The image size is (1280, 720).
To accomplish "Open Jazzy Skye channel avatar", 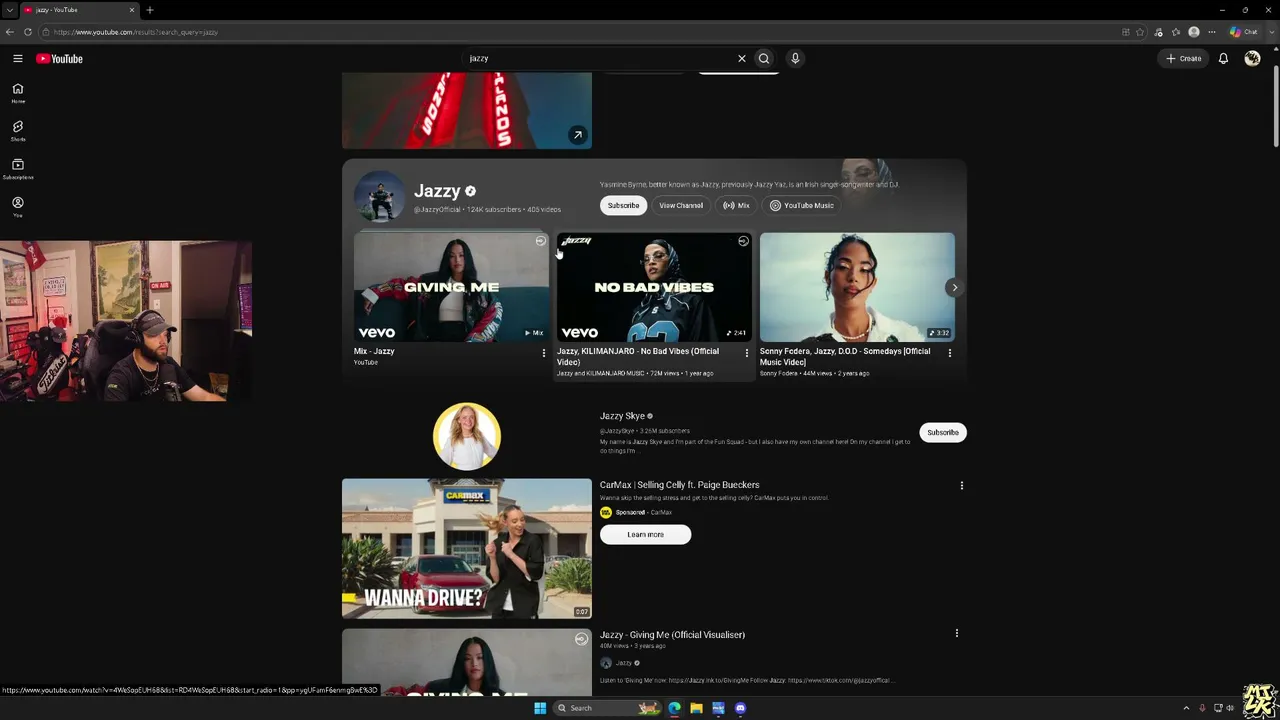I will click(467, 436).
